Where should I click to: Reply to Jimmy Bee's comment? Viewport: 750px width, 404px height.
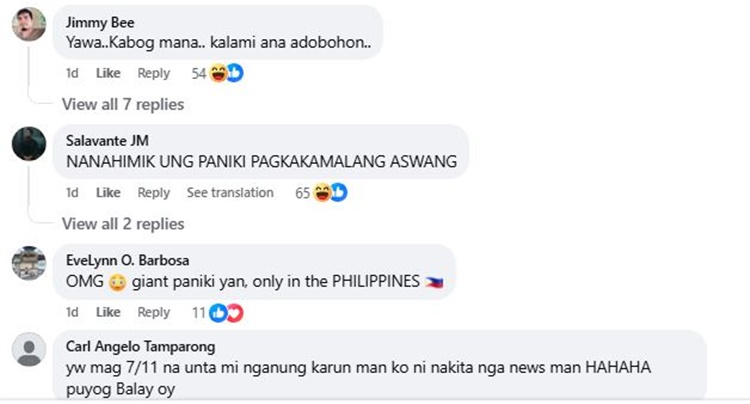(154, 73)
